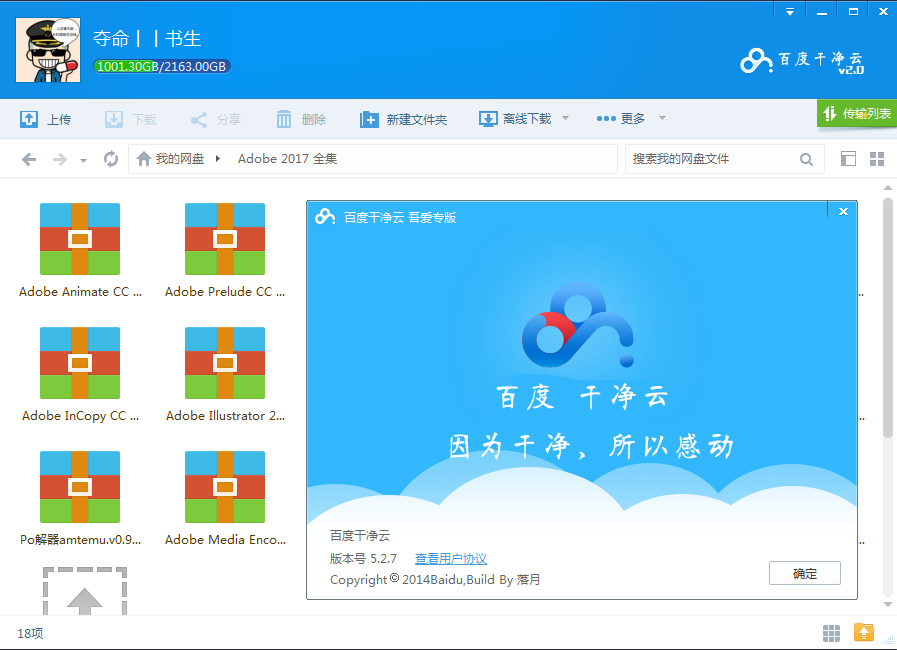Open the title bar dropdown menu arrow
Screen dimensions: 897x650
click(x=790, y=11)
